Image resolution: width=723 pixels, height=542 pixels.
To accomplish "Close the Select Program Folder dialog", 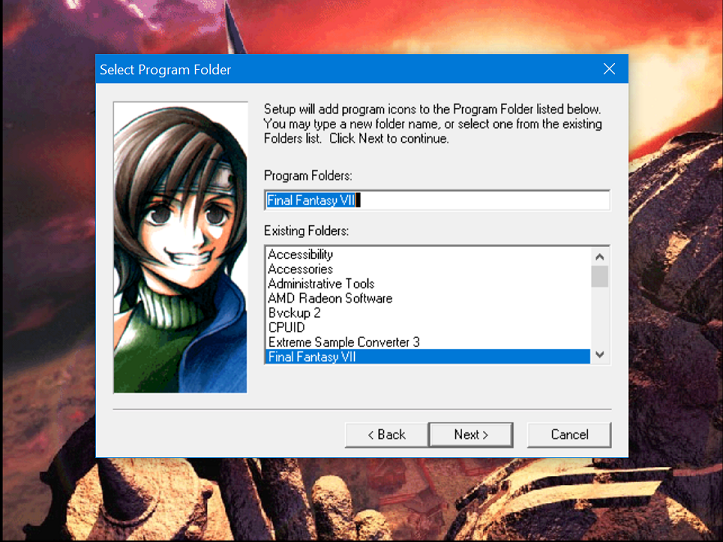I will pos(609,69).
